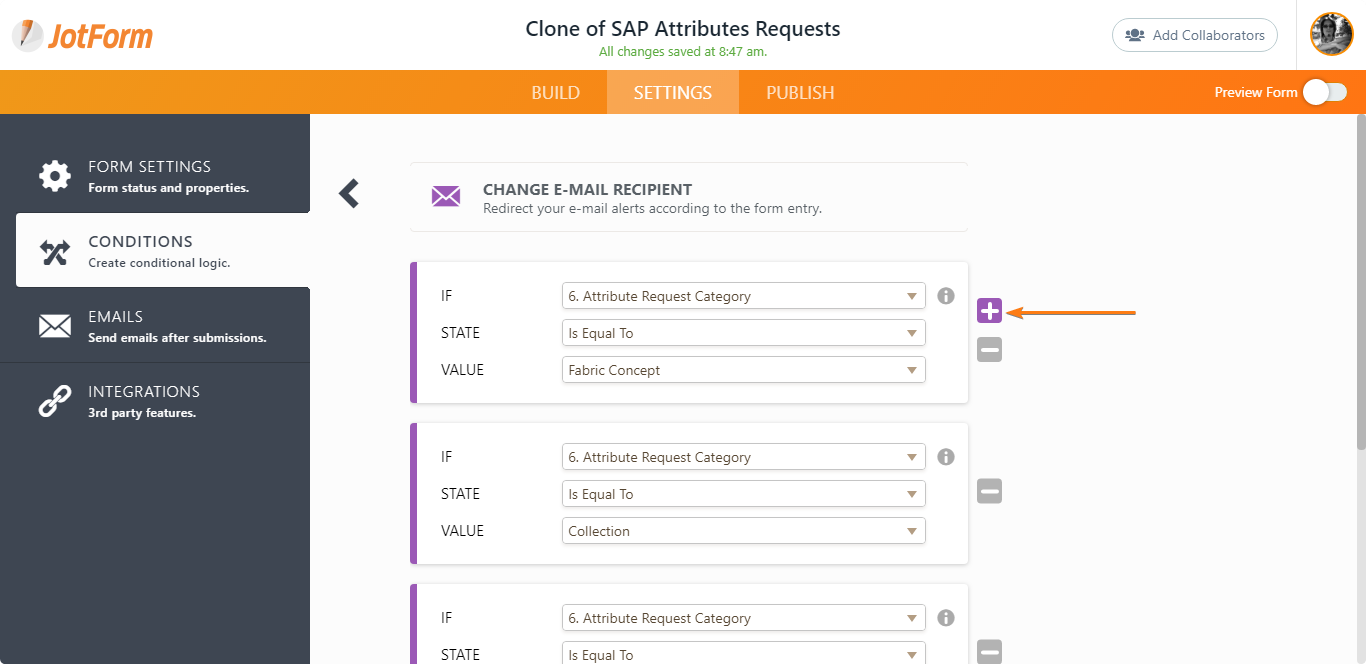
Task: Switch to the BUILD tab
Action: coord(556,92)
